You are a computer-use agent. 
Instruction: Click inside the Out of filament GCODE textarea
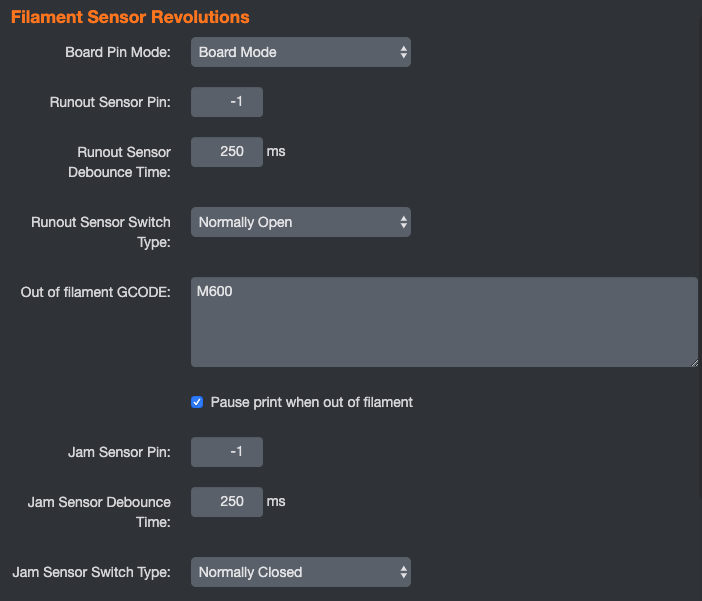[444, 322]
